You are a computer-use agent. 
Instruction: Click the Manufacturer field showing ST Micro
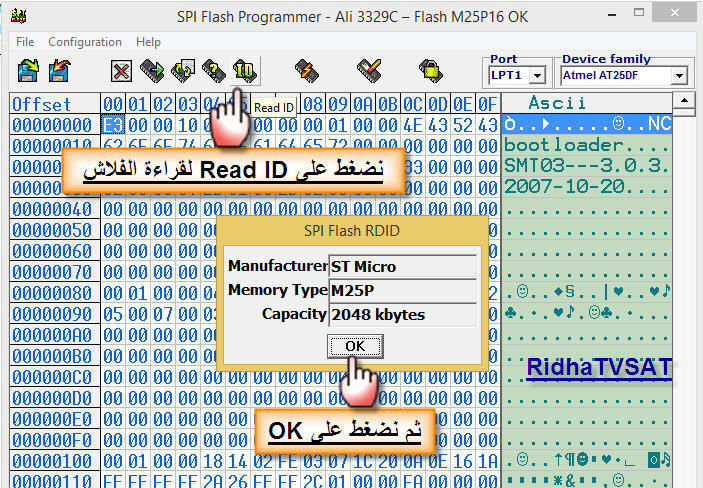[x=403, y=267]
